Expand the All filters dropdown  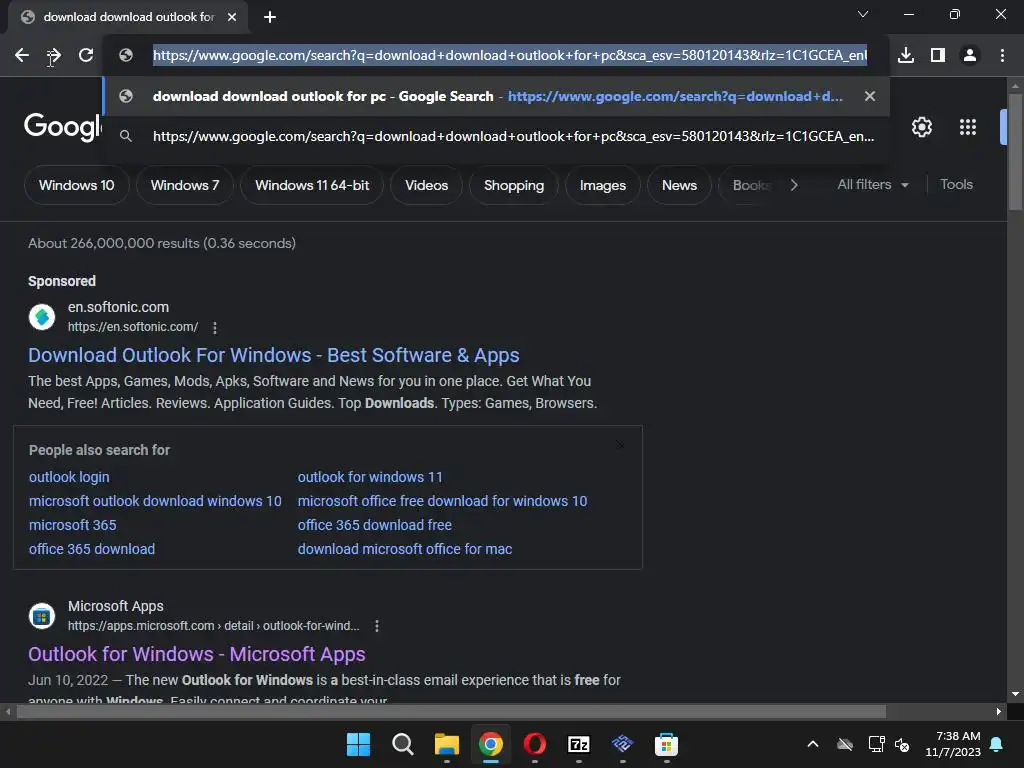pos(872,185)
